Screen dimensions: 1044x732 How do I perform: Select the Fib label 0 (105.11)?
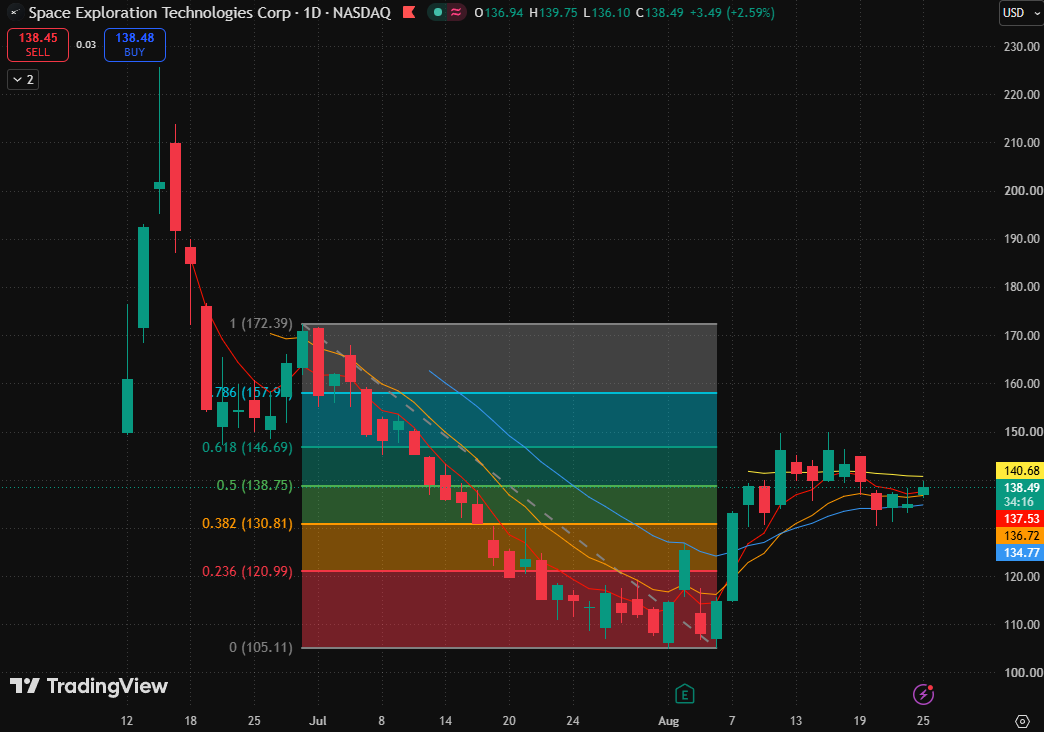[261, 647]
